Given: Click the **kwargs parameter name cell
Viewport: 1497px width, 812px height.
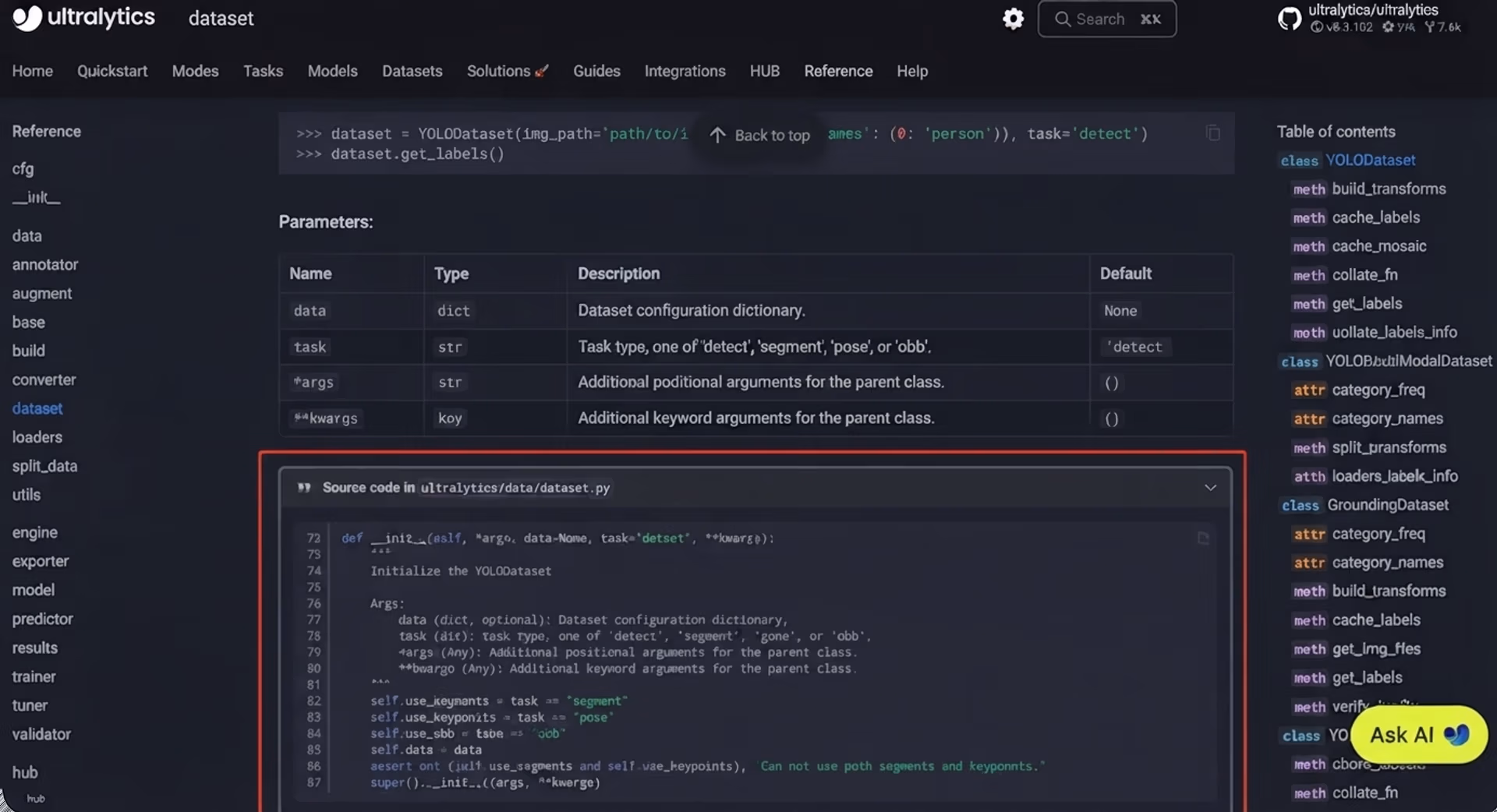Looking at the screenshot, I should (326, 418).
